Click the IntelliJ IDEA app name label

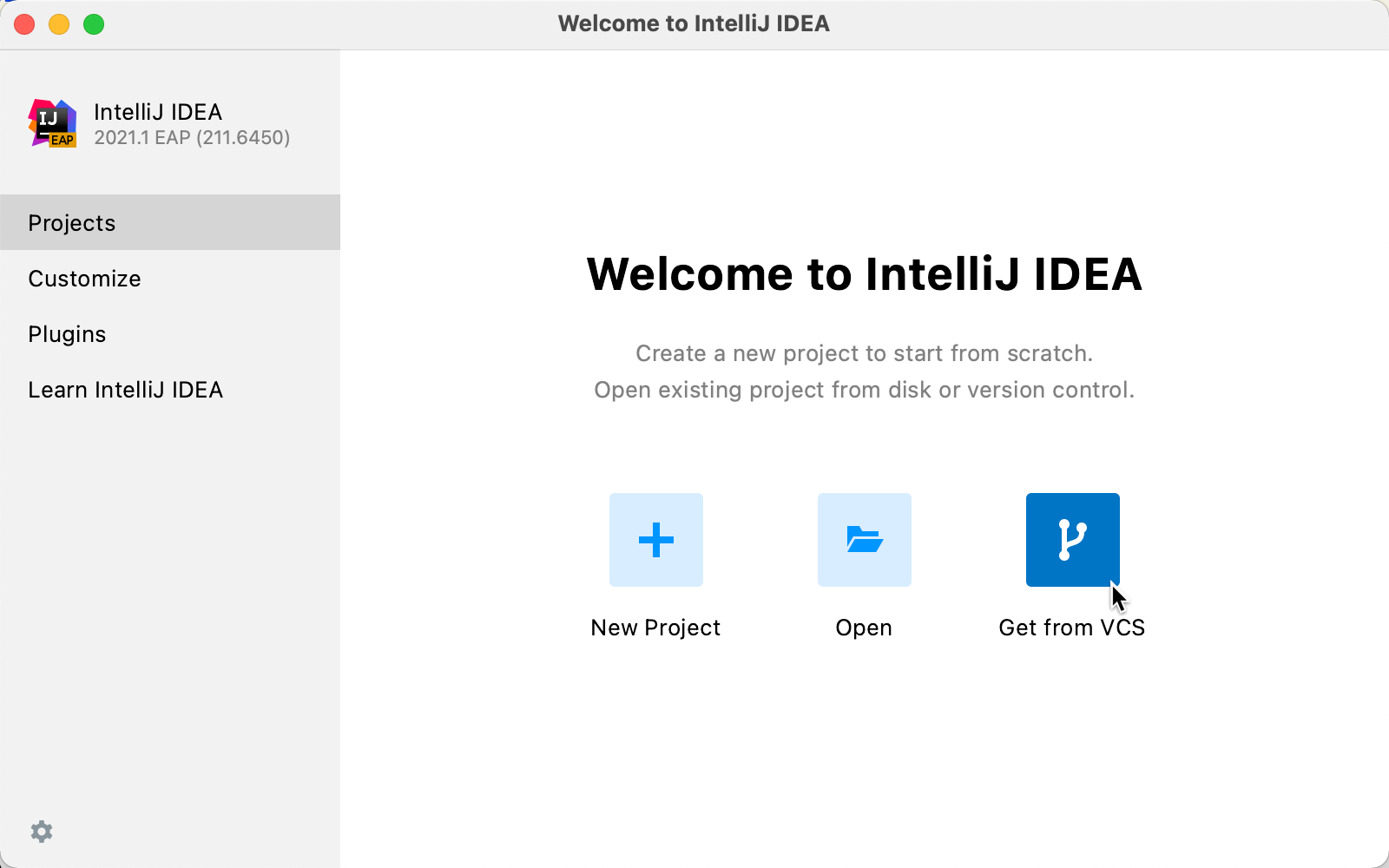point(158,111)
